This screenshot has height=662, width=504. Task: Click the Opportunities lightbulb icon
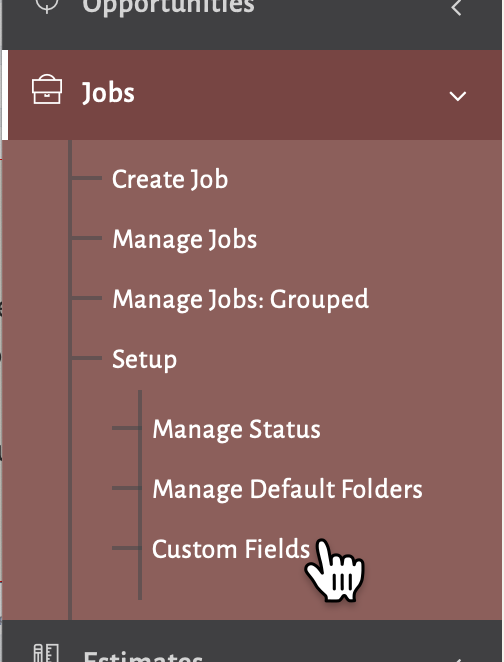pyautogui.click(x=47, y=6)
